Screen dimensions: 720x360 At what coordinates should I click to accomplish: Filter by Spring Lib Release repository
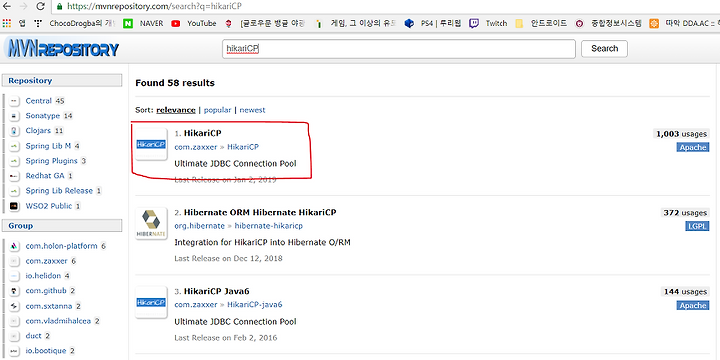point(59,191)
